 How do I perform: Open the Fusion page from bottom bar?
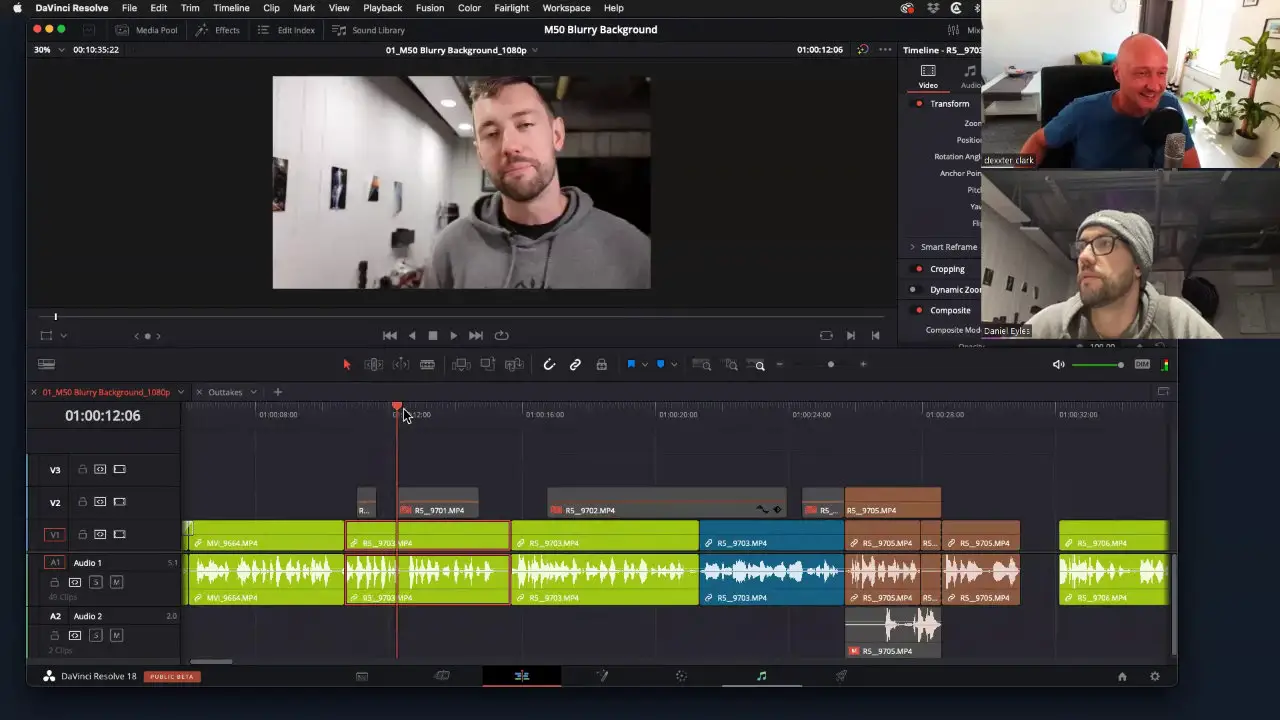click(602, 676)
